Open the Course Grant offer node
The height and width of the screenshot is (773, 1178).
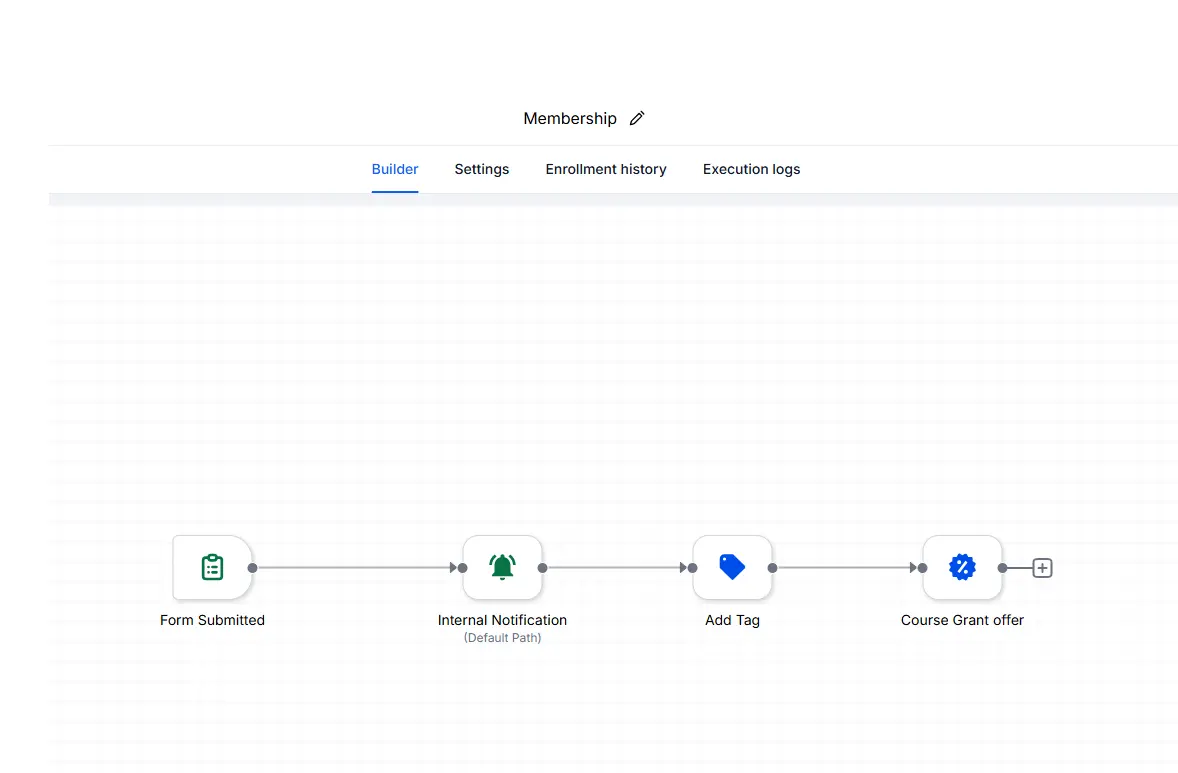962,568
